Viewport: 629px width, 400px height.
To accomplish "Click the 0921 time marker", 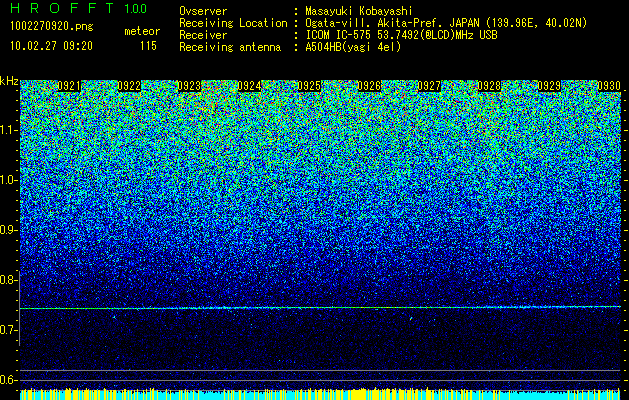I will (x=69, y=86).
